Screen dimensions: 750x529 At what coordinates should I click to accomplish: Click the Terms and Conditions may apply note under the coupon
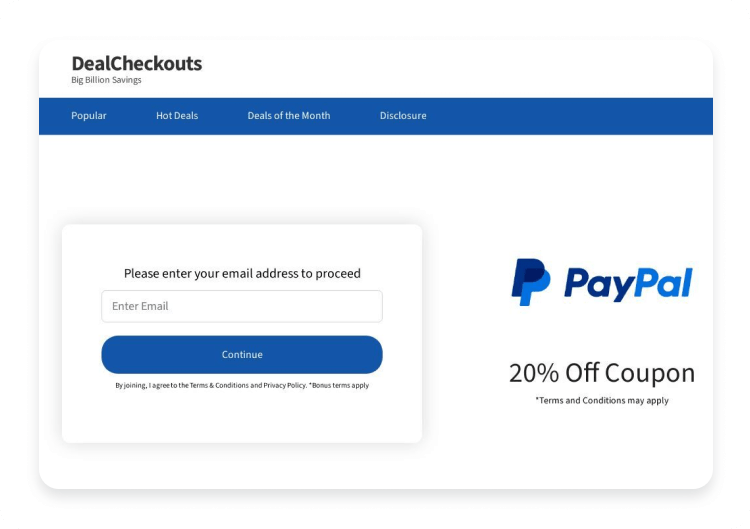(x=602, y=400)
